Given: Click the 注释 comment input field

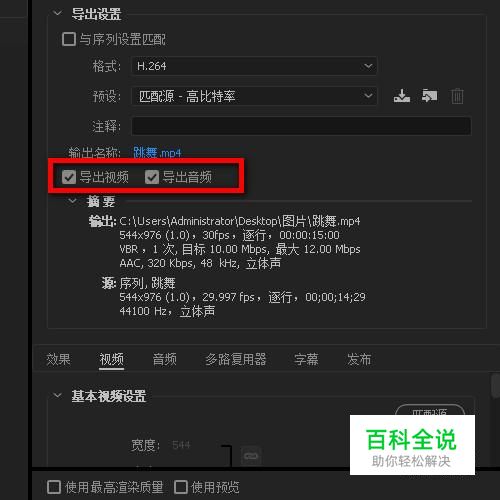Looking at the screenshot, I should tap(301, 126).
